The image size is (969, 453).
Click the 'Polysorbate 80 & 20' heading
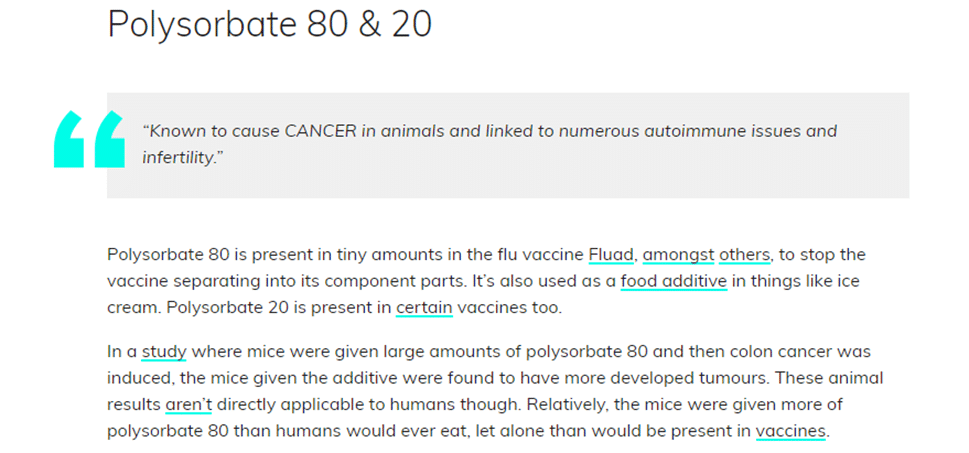click(269, 25)
